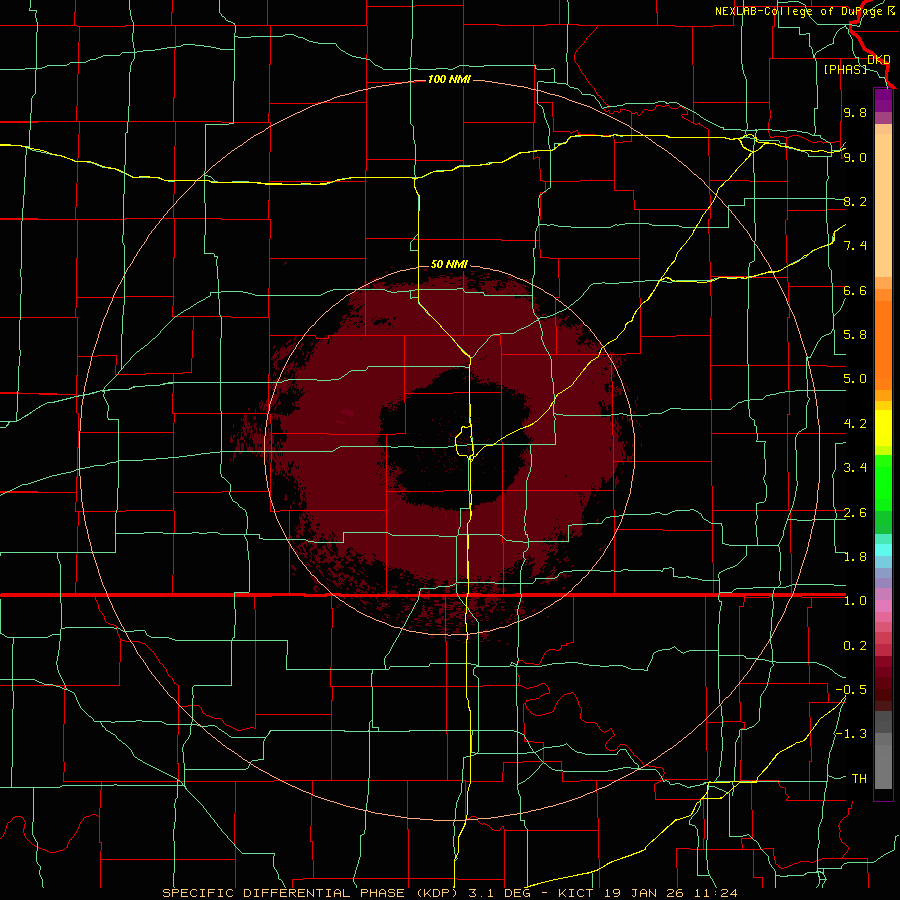Viewport: 900px width, 900px height.
Task: Pick the purple segment atop the color scale
Action: click(883, 101)
